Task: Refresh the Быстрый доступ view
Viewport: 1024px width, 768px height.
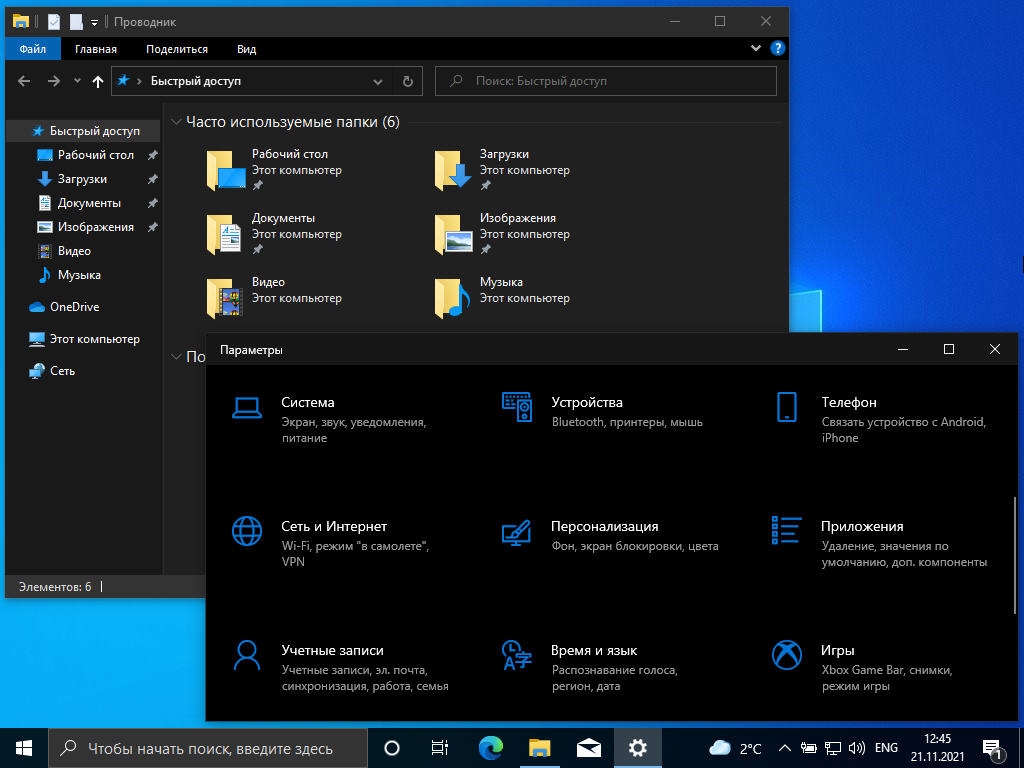Action: [x=408, y=81]
